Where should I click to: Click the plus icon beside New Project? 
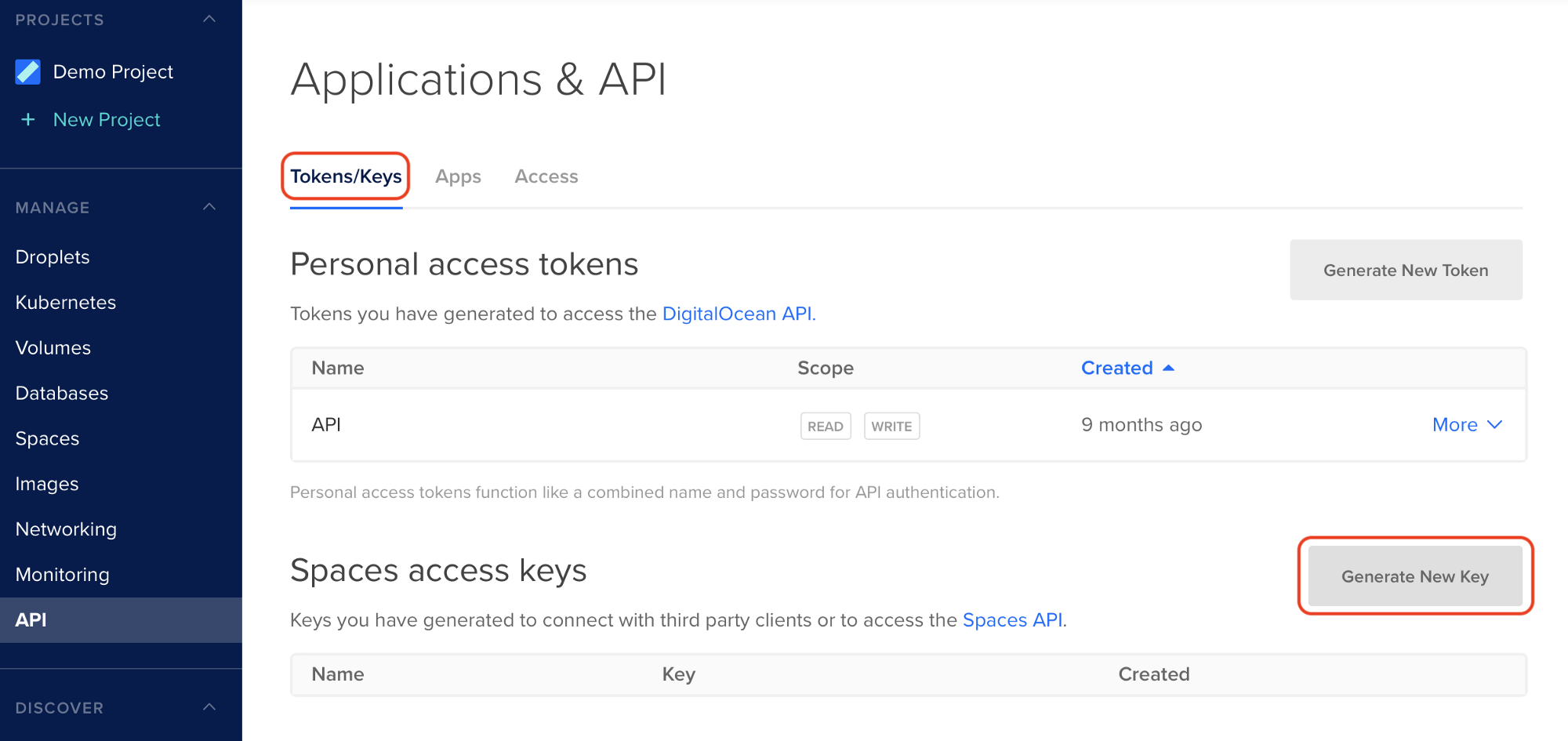click(28, 119)
